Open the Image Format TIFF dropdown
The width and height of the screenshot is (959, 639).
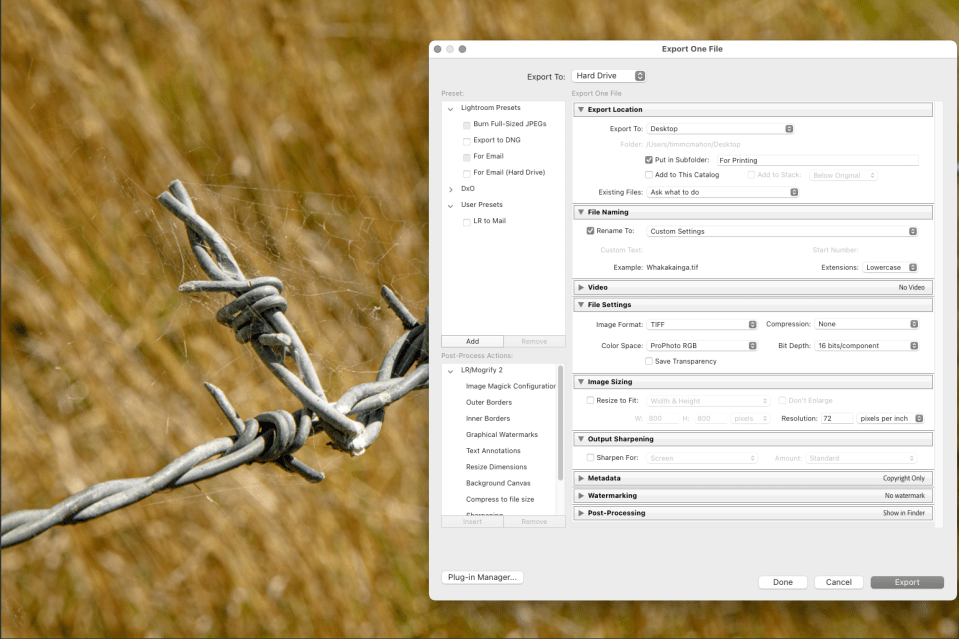click(x=702, y=324)
